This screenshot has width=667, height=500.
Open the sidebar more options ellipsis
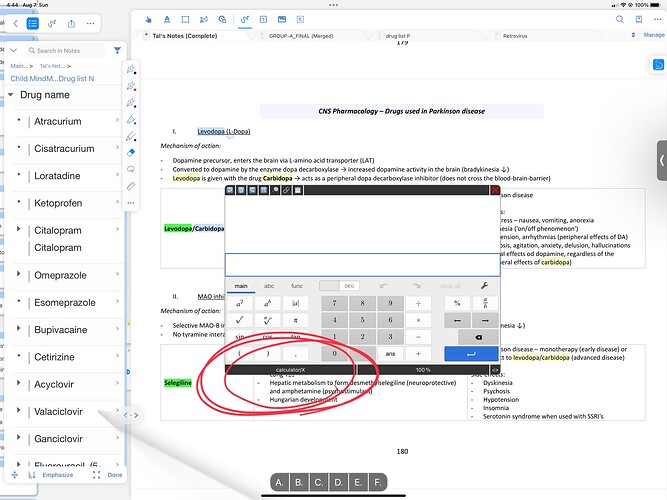point(91,24)
